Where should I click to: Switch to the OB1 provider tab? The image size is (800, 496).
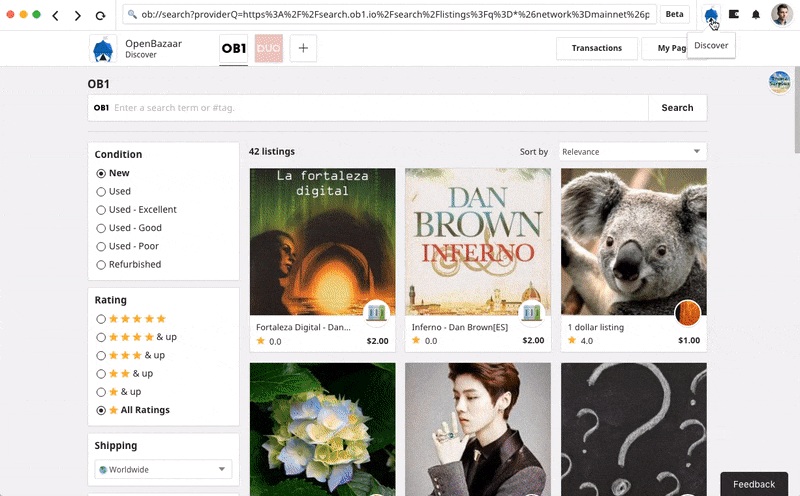coord(234,48)
